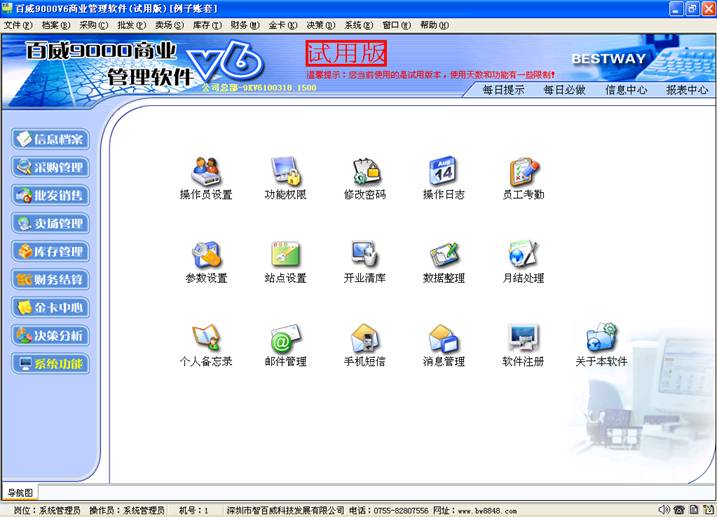Open 站点设置 site settings icon
This screenshot has width=717, height=517.
point(285,255)
